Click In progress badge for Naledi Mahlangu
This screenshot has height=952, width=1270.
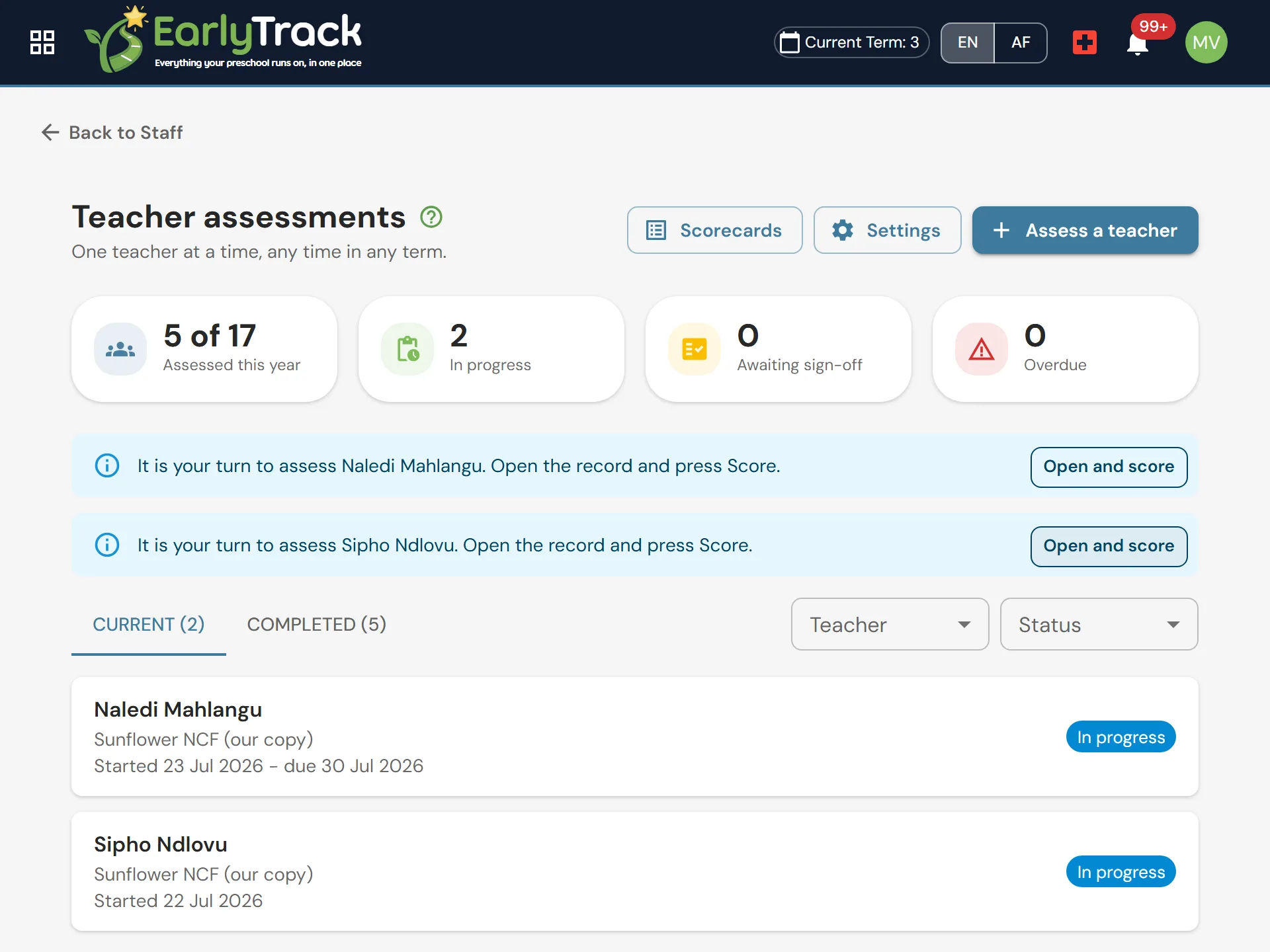click(1121, 736)
